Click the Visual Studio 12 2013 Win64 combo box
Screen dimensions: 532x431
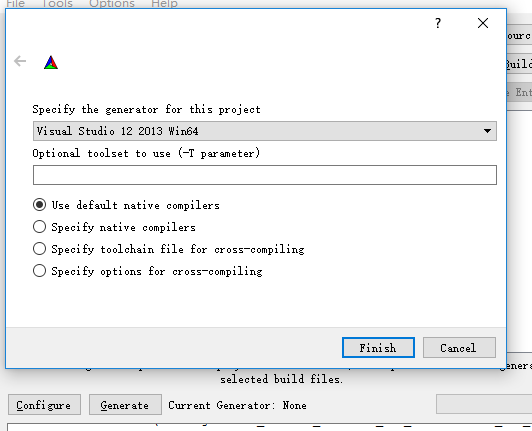(265, 131)
